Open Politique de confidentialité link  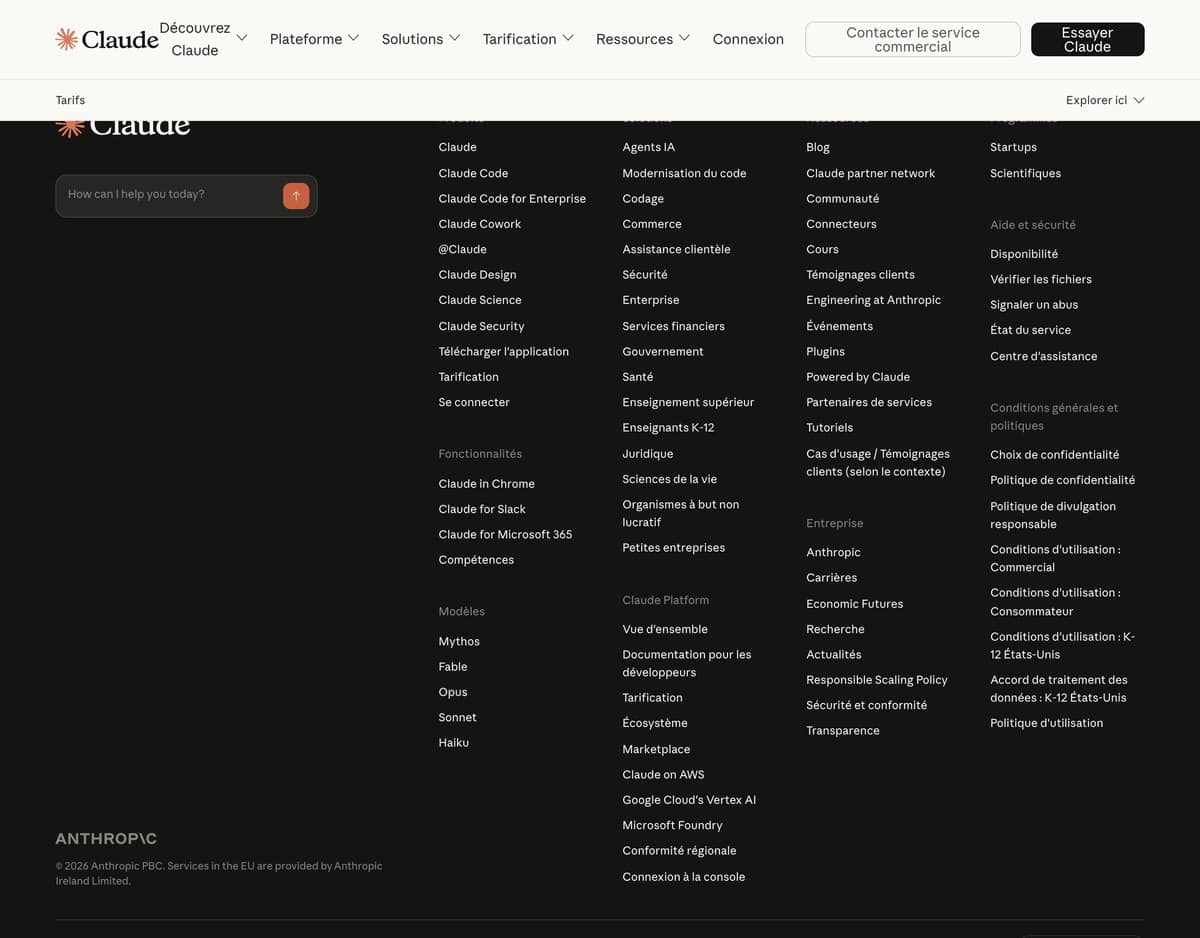pos(1062,480)
